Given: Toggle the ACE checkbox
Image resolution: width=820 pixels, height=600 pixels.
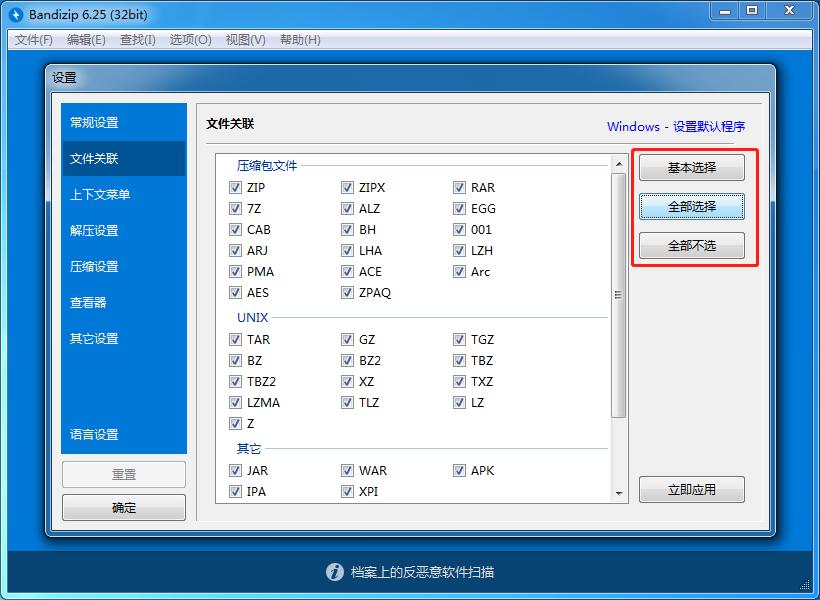Looking at the screenshot, I should click(x=347, y=271).
